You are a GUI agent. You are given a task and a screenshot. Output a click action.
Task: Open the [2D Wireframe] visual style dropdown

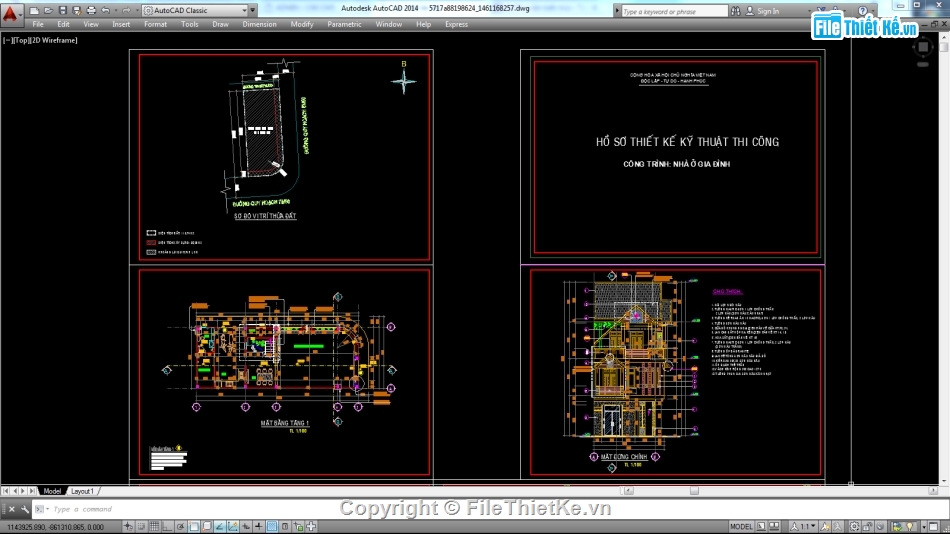tap(53, 40)
